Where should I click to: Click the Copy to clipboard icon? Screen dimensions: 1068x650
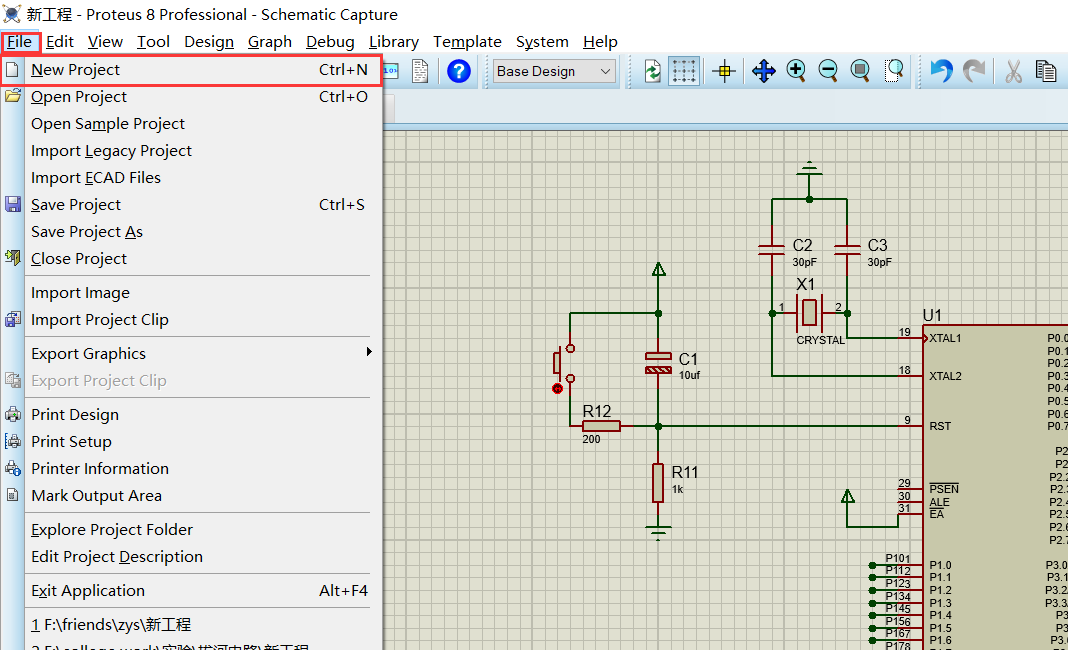[x=1046, y=71]
